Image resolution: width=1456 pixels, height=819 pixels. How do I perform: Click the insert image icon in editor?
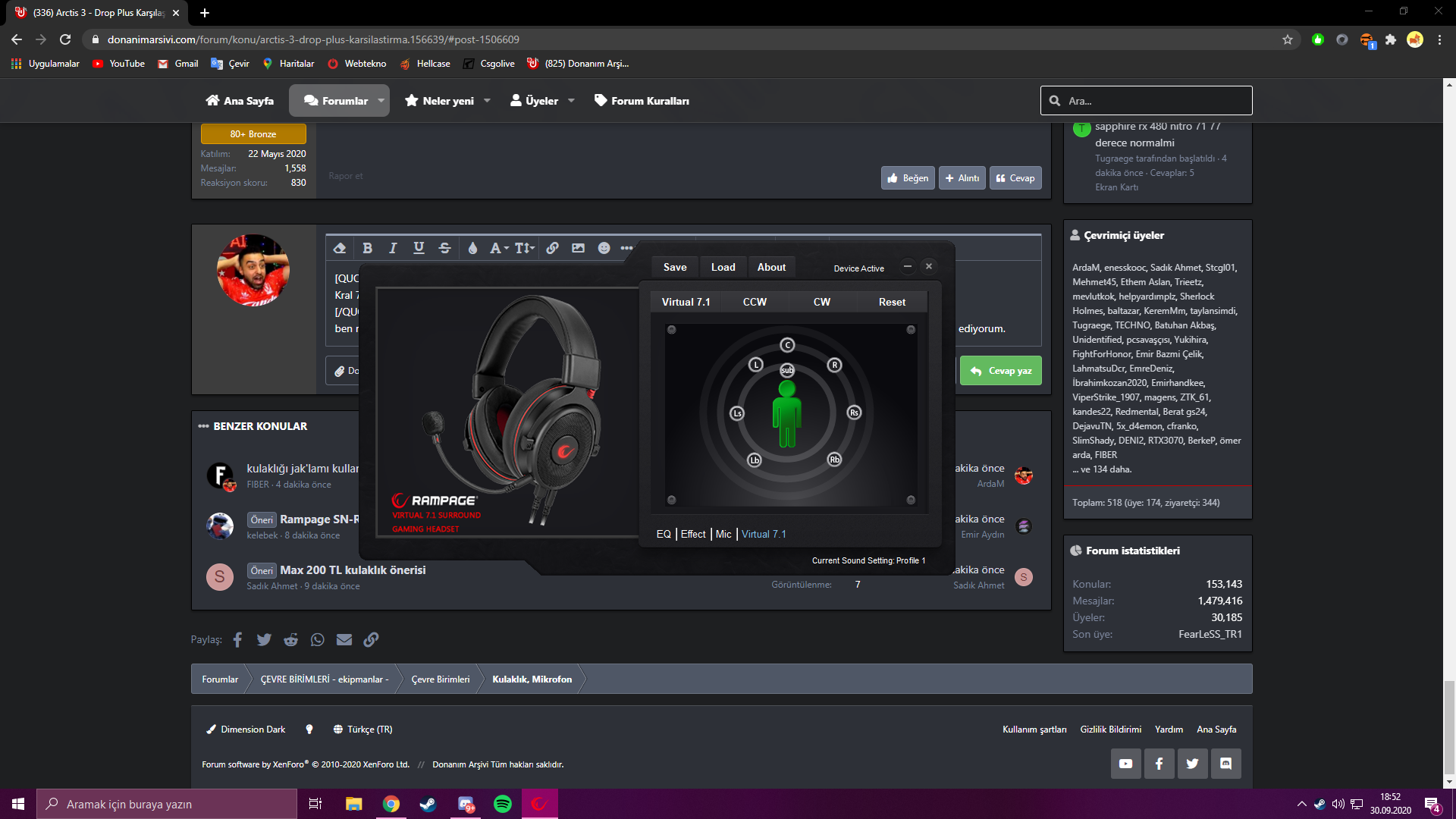tap(578, 248)
